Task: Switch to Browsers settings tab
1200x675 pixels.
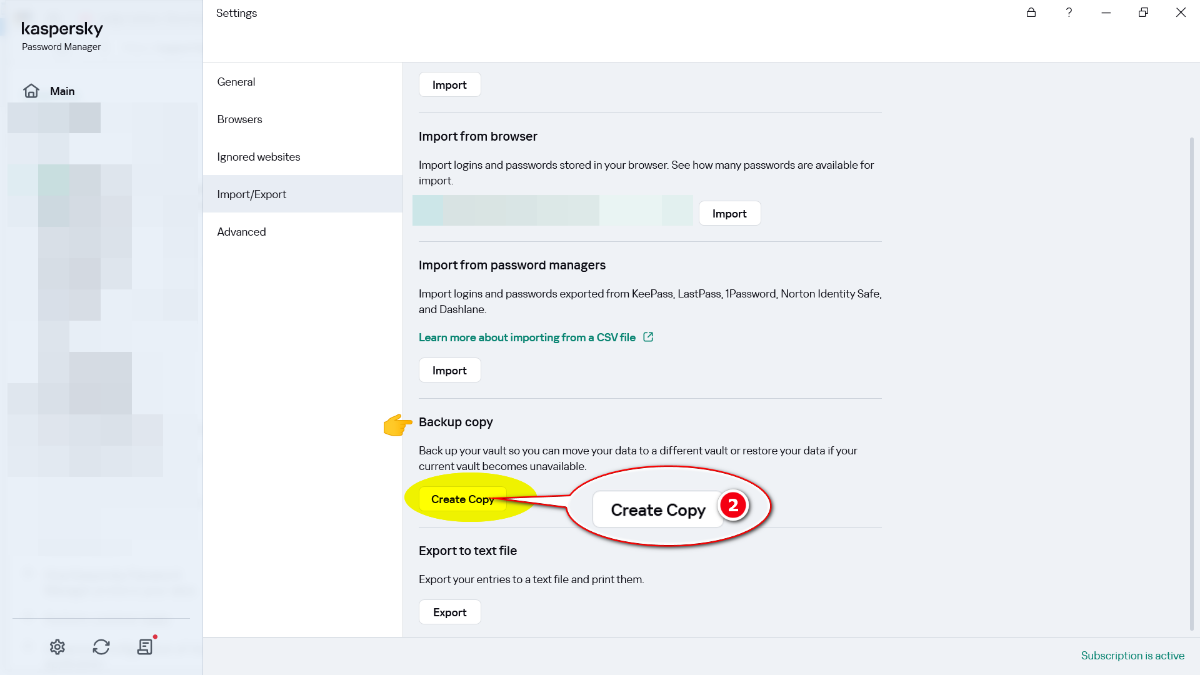Action: tap(240, 119)
